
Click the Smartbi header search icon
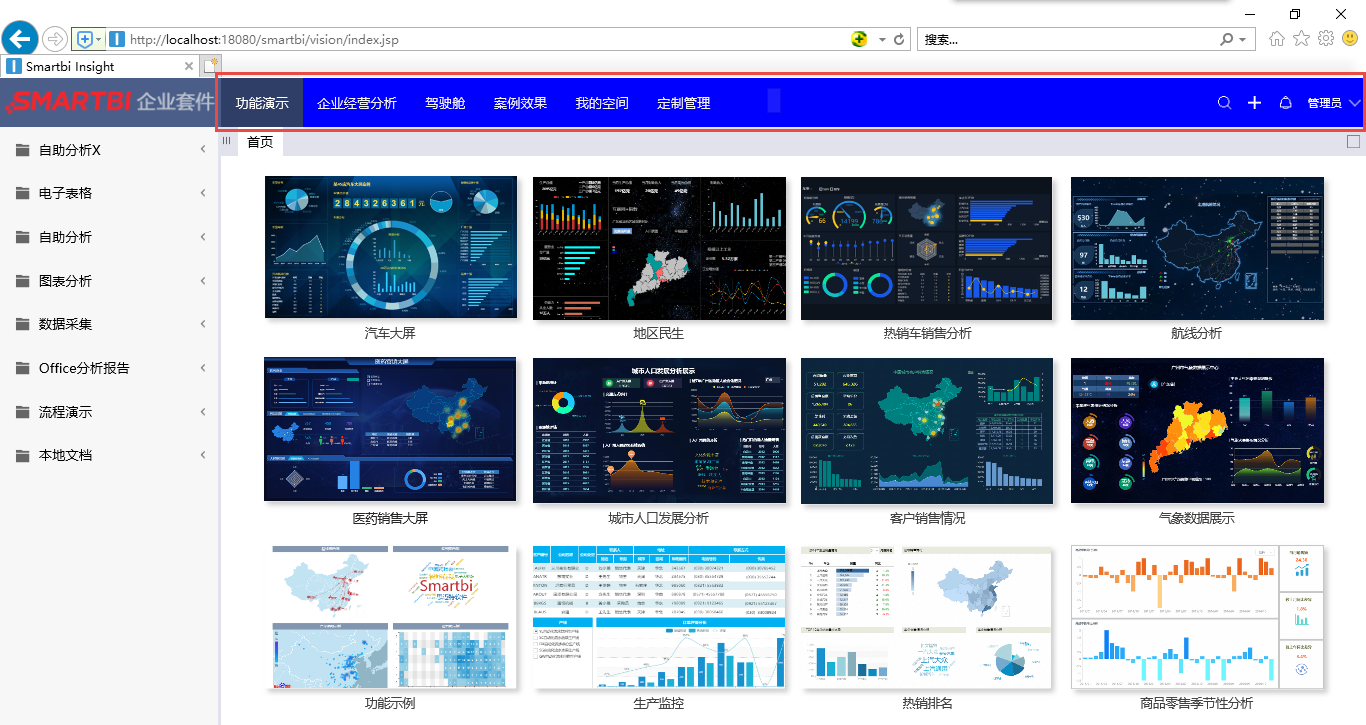tap(1224, 103)
